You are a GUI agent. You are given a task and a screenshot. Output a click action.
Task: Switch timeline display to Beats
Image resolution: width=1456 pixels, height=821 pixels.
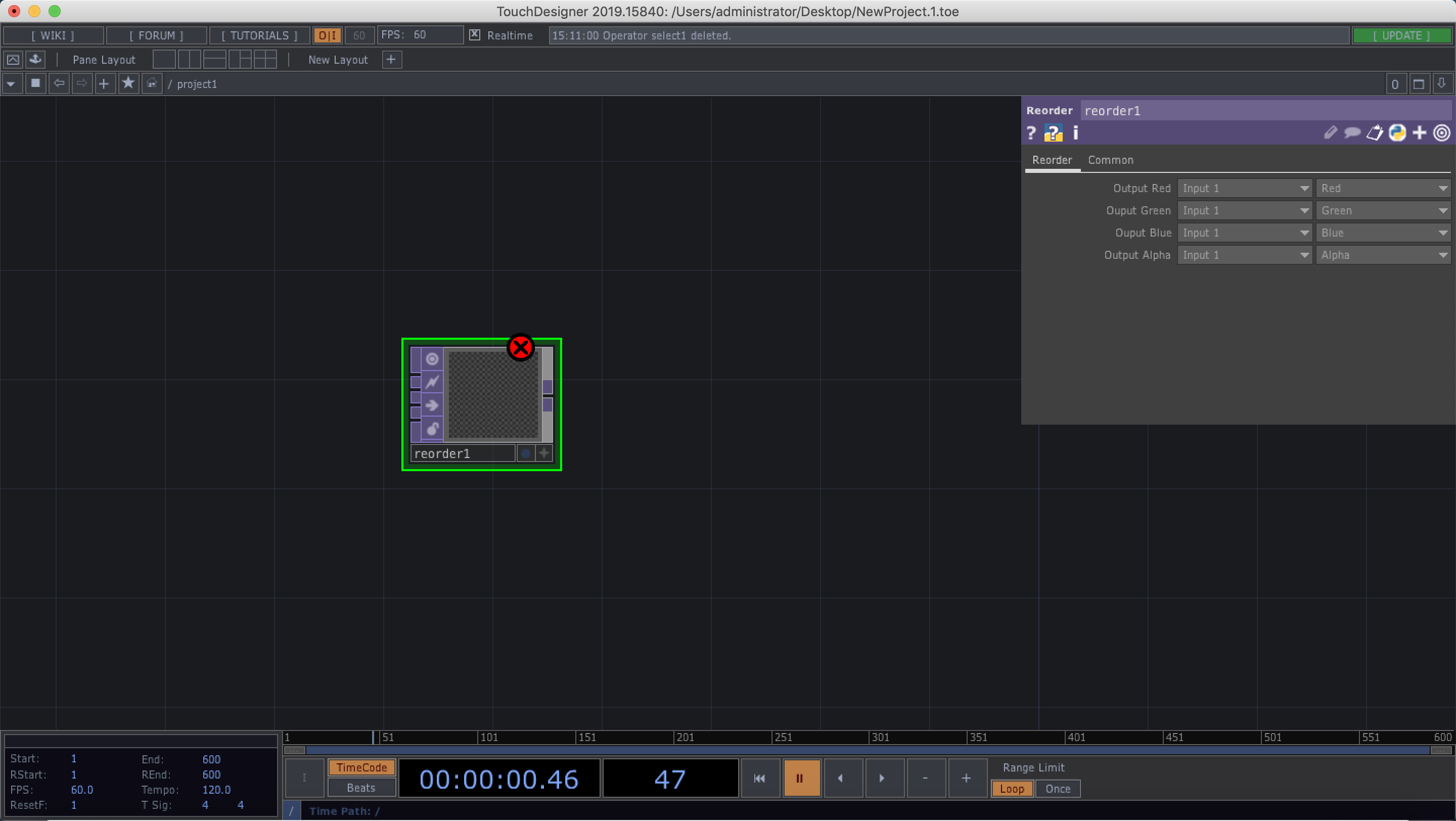point(361,787)
